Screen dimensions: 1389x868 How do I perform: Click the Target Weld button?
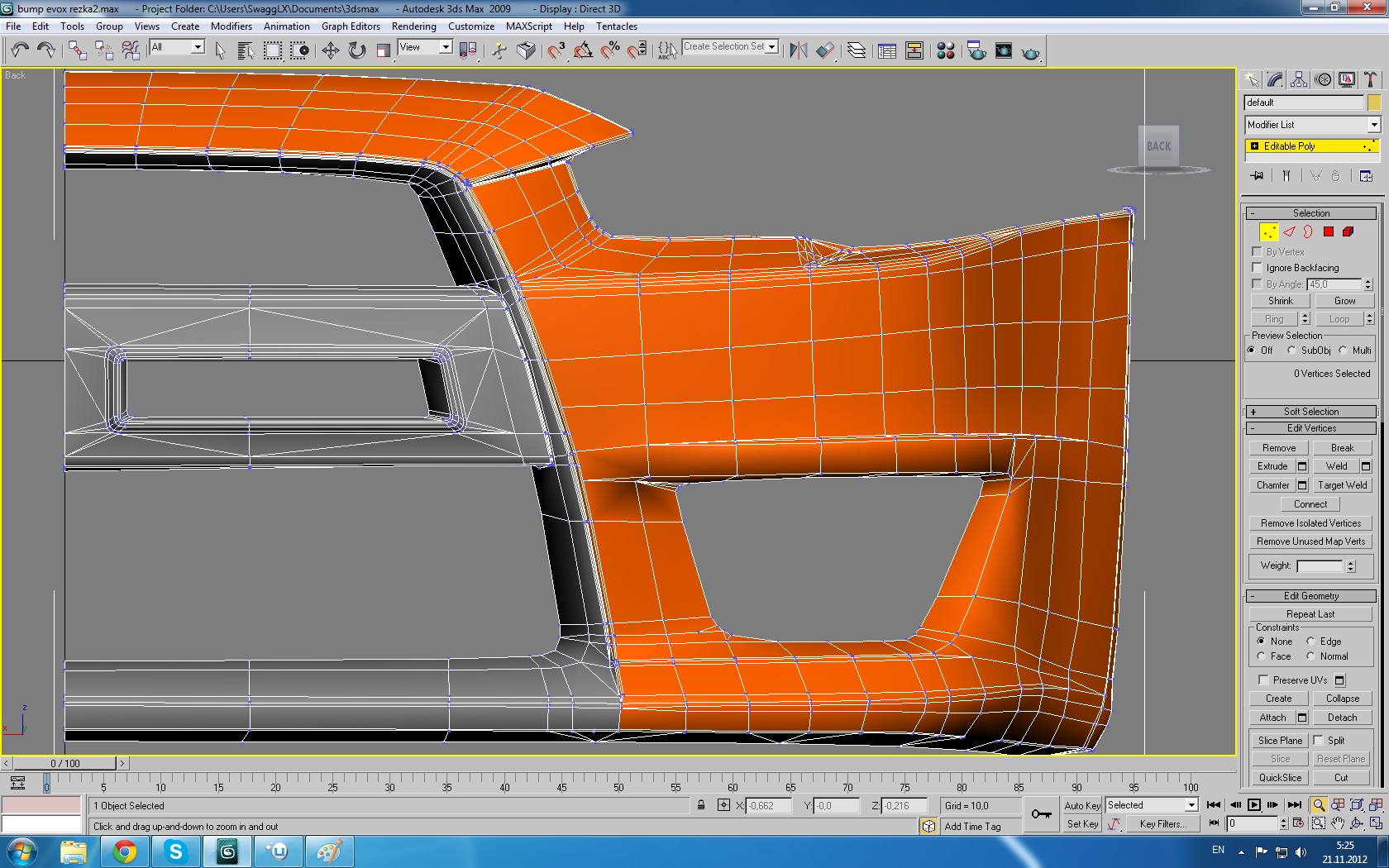click(1342, 485)
